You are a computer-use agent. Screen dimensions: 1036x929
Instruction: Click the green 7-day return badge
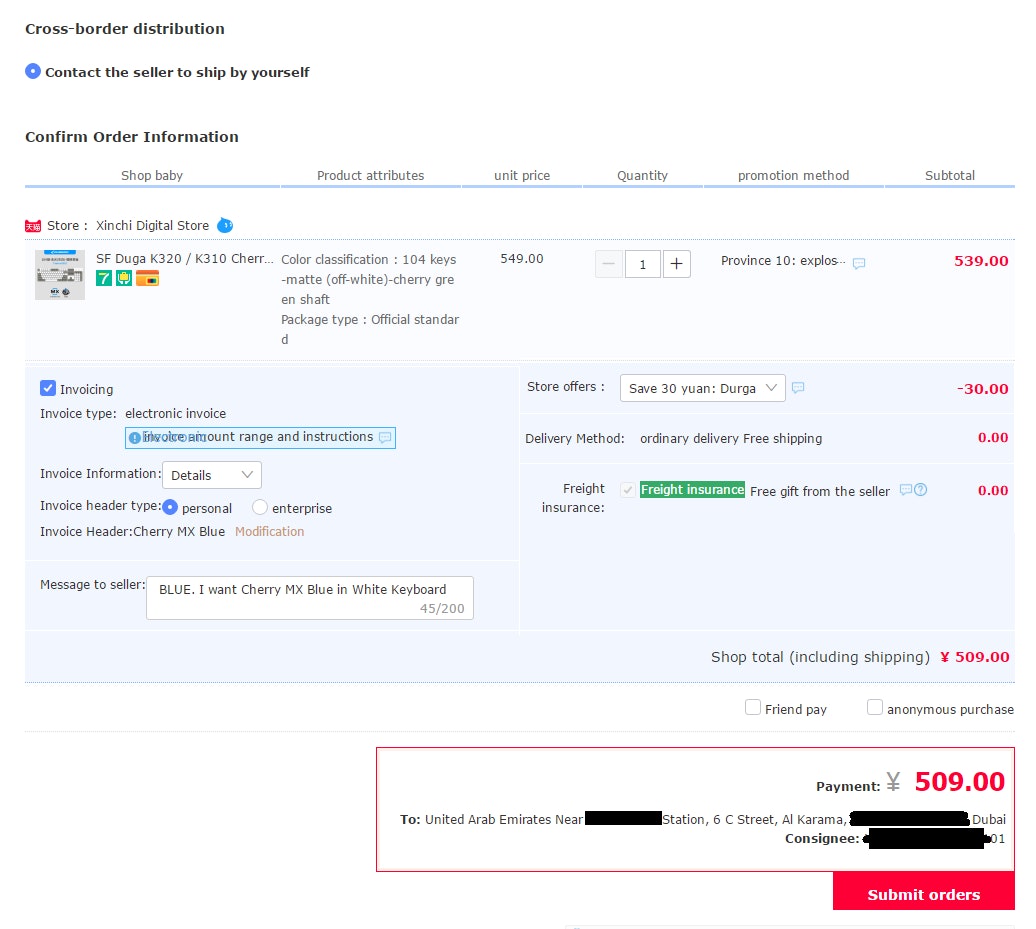pos(104,278)
